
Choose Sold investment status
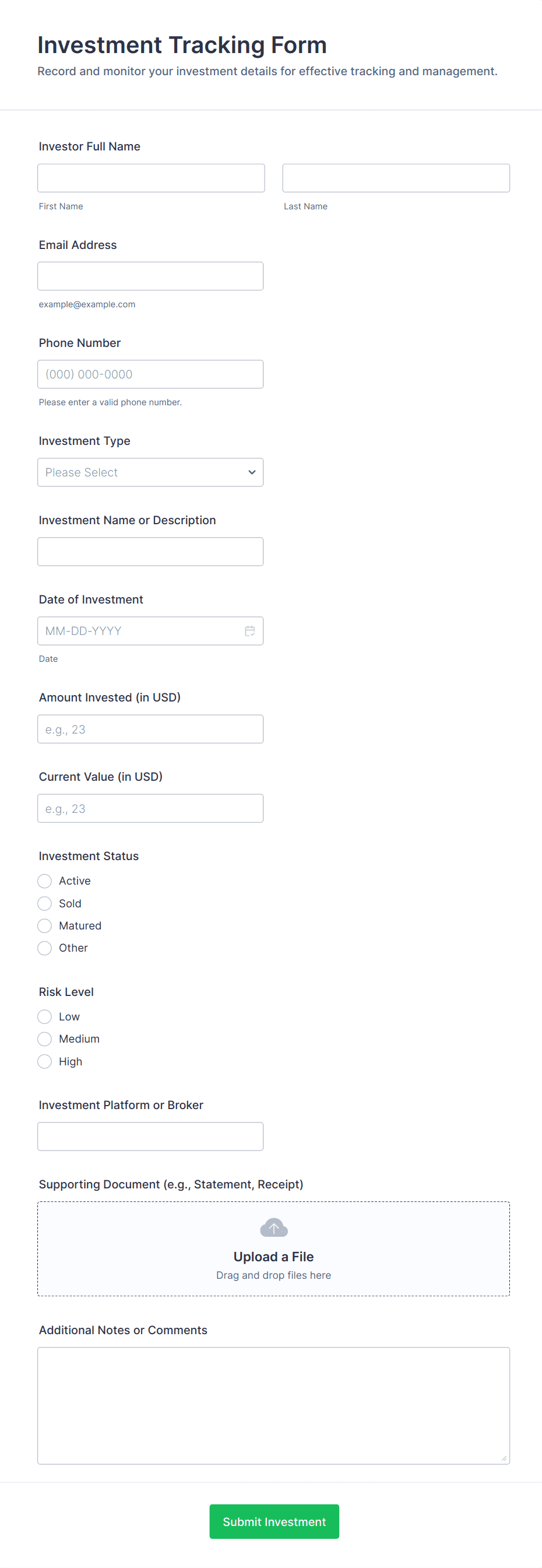click(45, 903)
